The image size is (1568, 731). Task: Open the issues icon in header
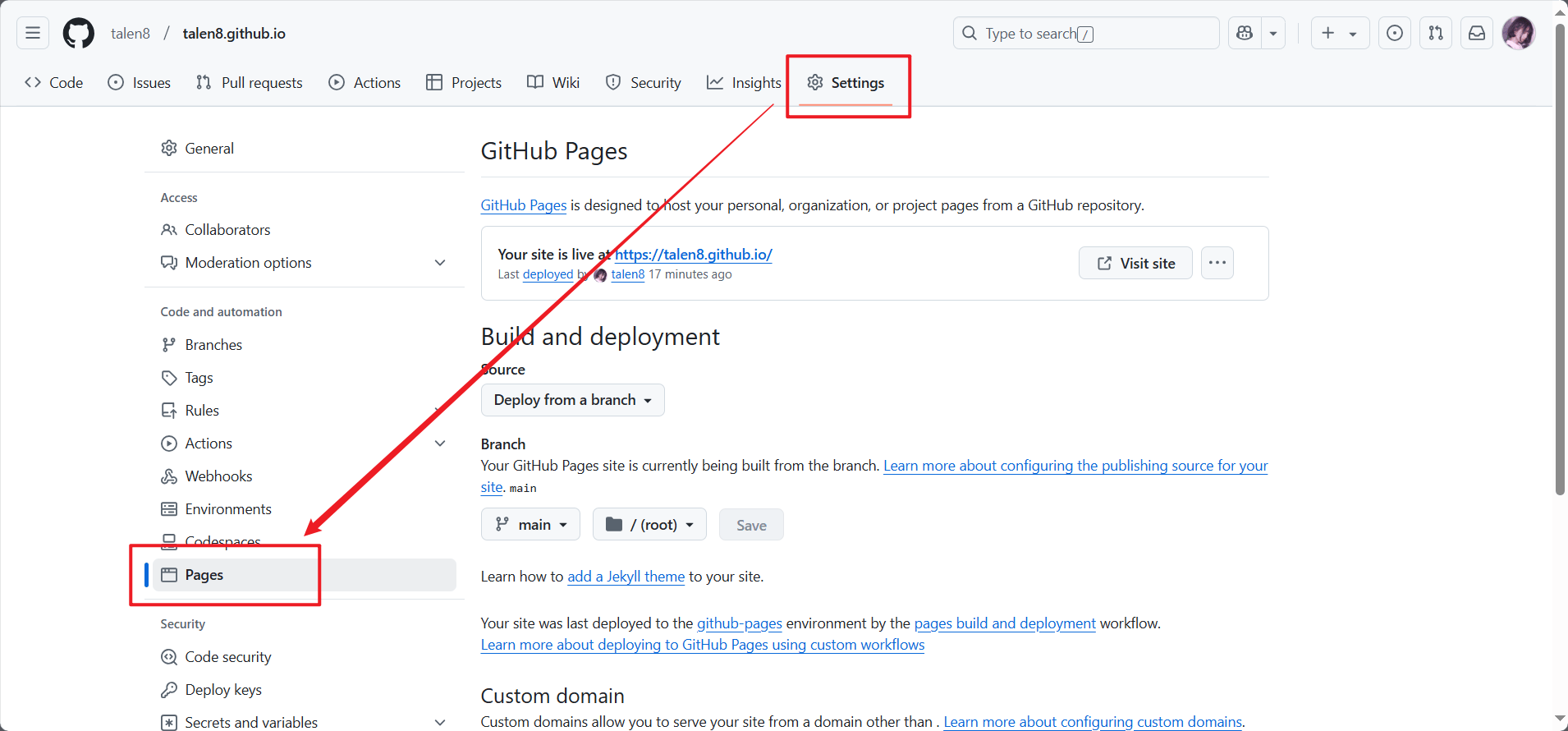(x=1395, y=33)
